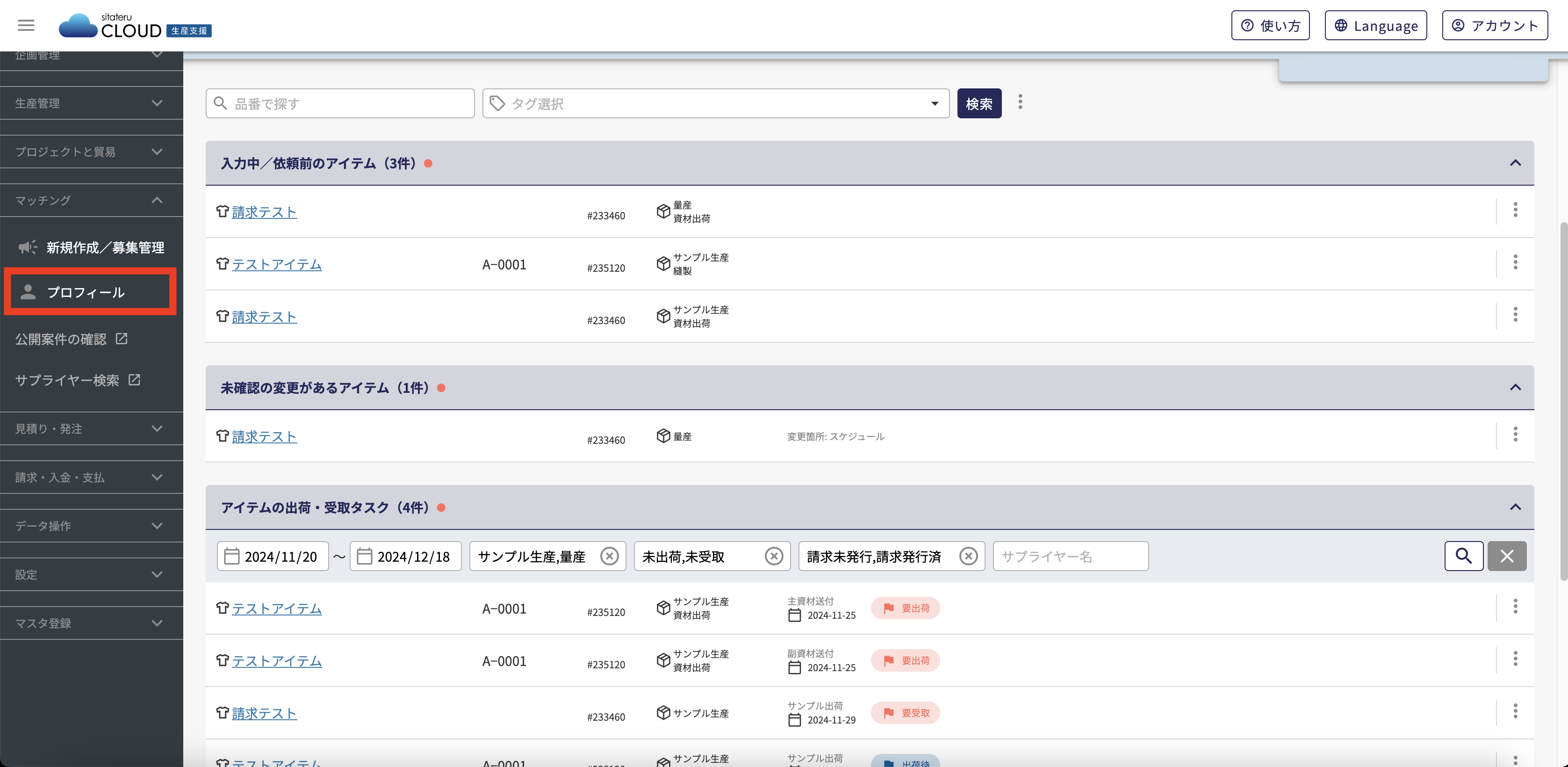Click T-shirt icon beside 請求テスト 量産 資材出荷
The image size is (1568, 767).
point(222,211)
